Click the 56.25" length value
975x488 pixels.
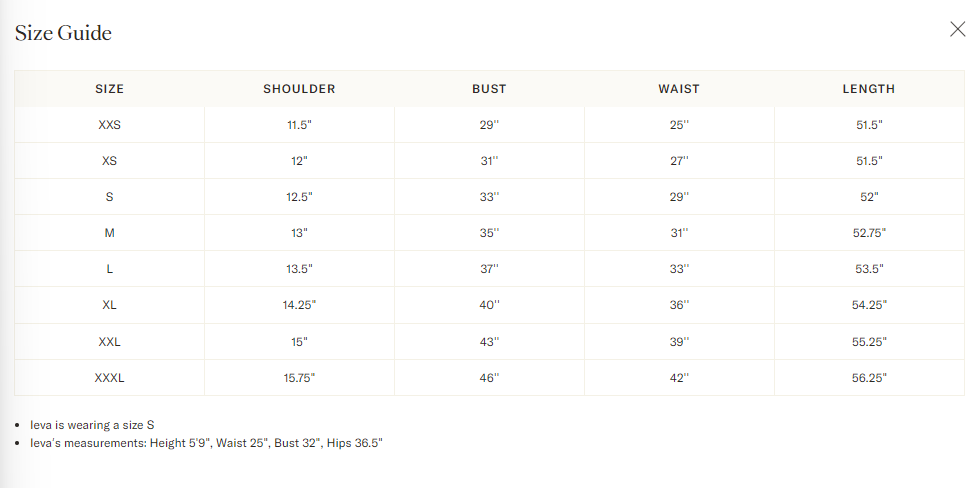[868, 378]
